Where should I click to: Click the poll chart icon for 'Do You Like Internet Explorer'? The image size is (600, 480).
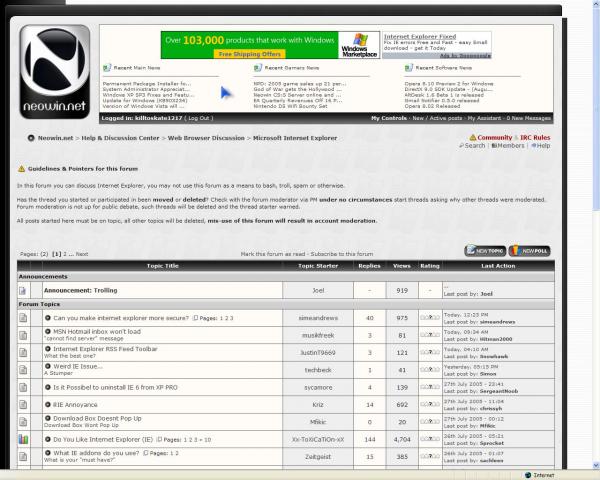[x=23, y=439]
